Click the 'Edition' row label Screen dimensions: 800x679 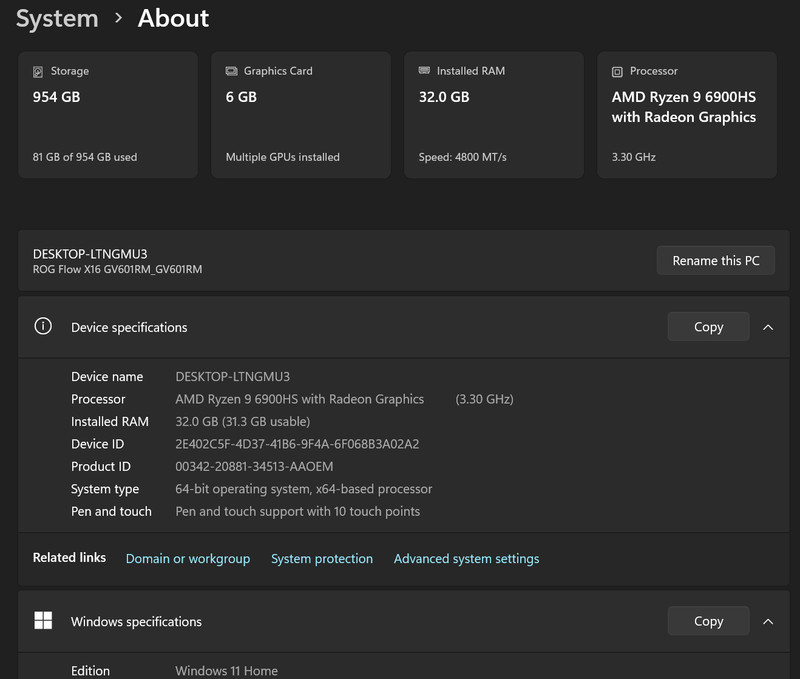coord(90,670)
